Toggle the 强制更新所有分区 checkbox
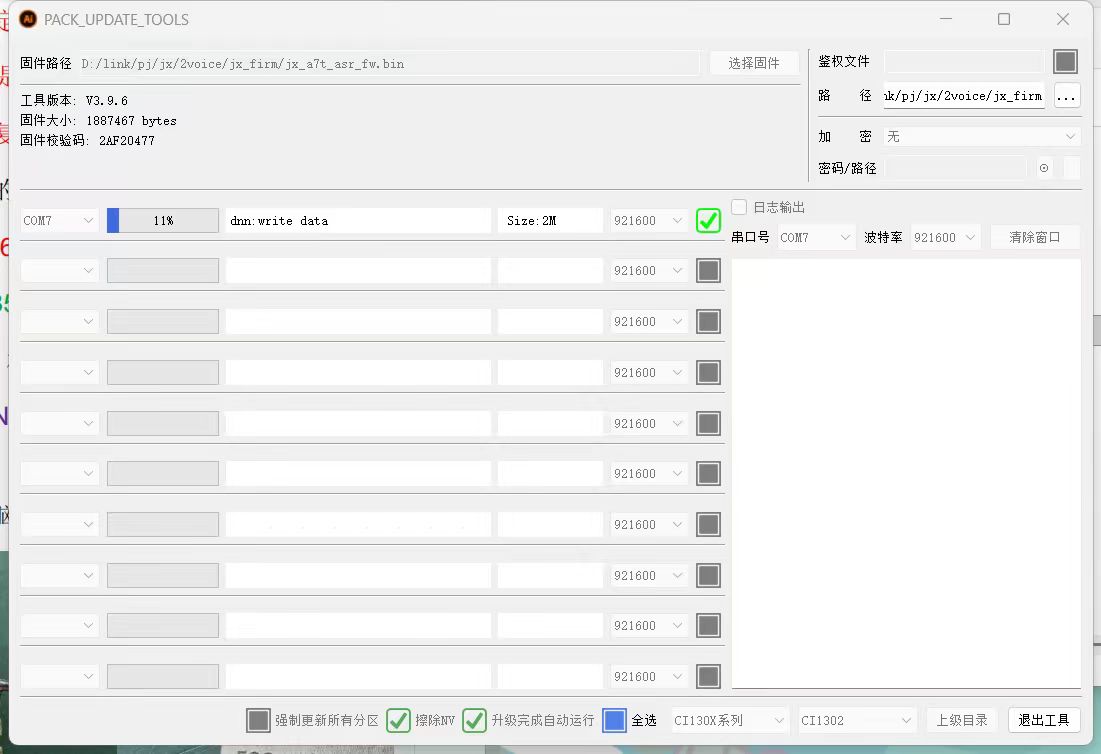The height and width of the screenshot is (754, 1101). coord(258,719)
